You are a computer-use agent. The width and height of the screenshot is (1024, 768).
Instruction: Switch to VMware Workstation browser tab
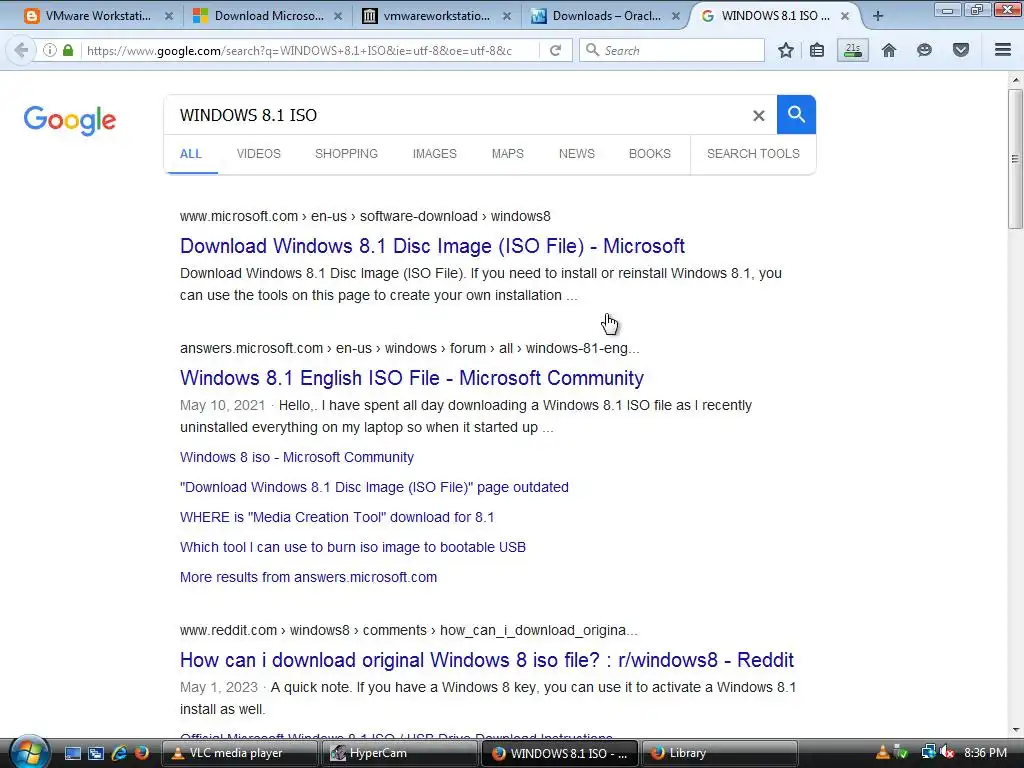pyautogui.click(x=98, y=16)
